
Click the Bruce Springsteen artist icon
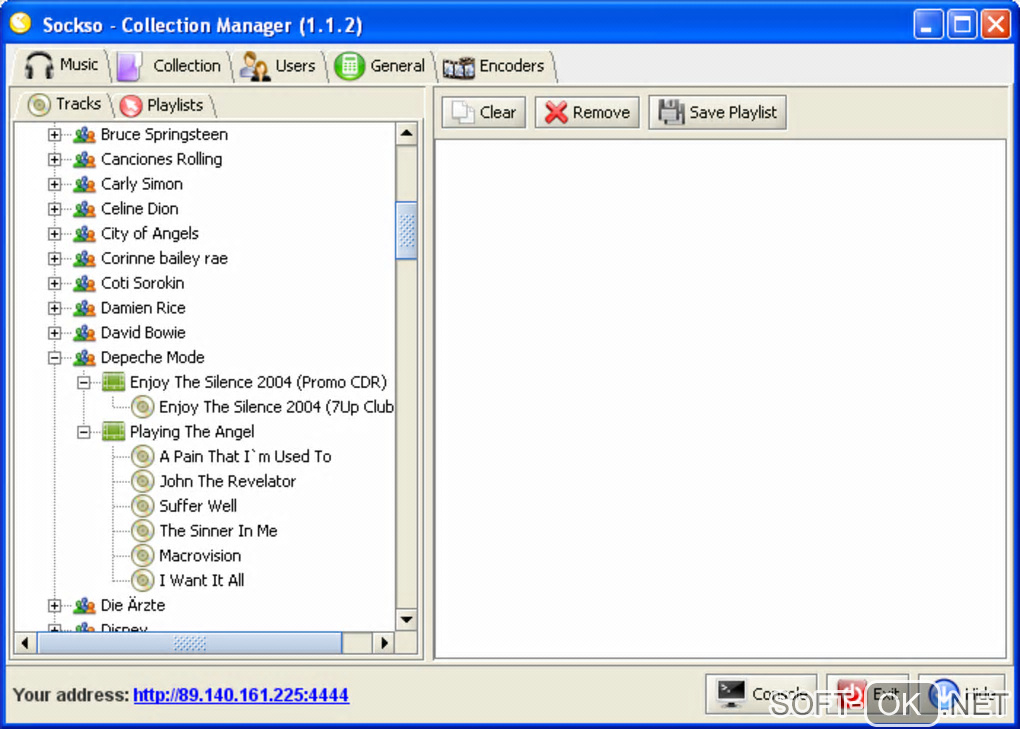click(85, 135)
